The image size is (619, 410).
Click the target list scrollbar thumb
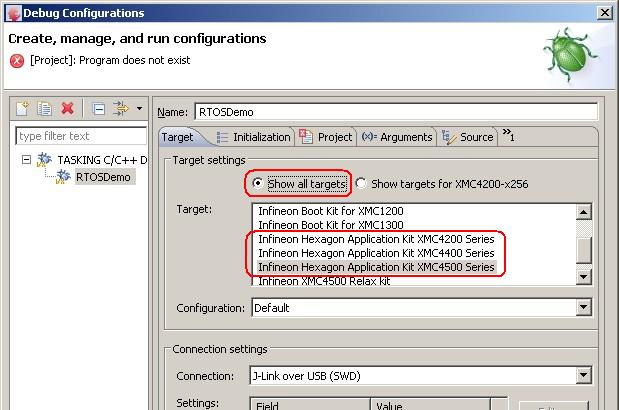point(583,250)
